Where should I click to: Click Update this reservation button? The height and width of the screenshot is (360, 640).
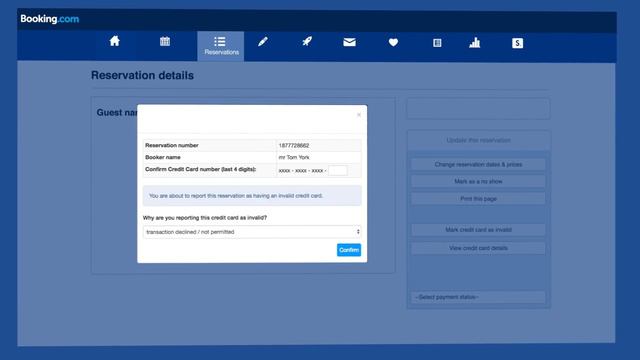point(478,140)
